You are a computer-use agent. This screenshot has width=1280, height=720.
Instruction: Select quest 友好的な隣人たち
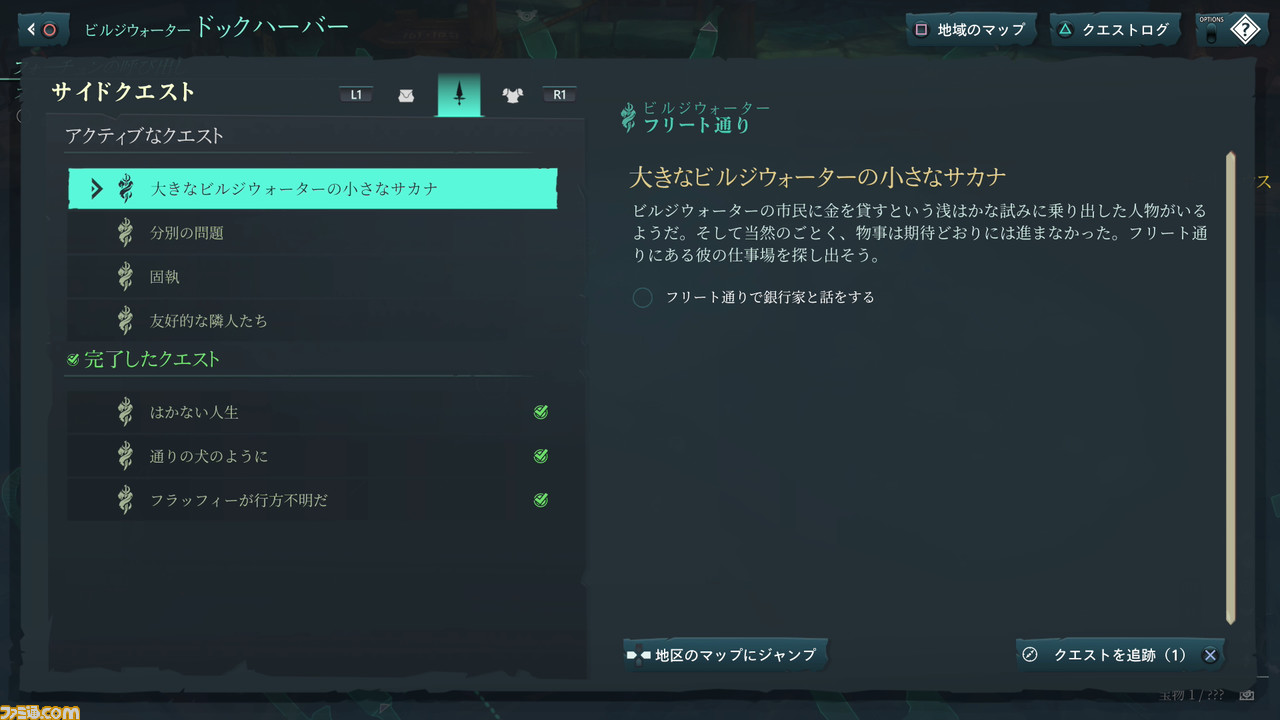click(313, 321)
